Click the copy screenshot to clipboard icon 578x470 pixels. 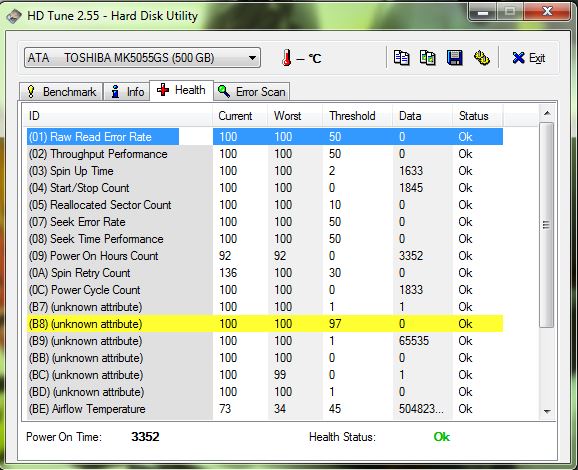[x=427, y=58]
